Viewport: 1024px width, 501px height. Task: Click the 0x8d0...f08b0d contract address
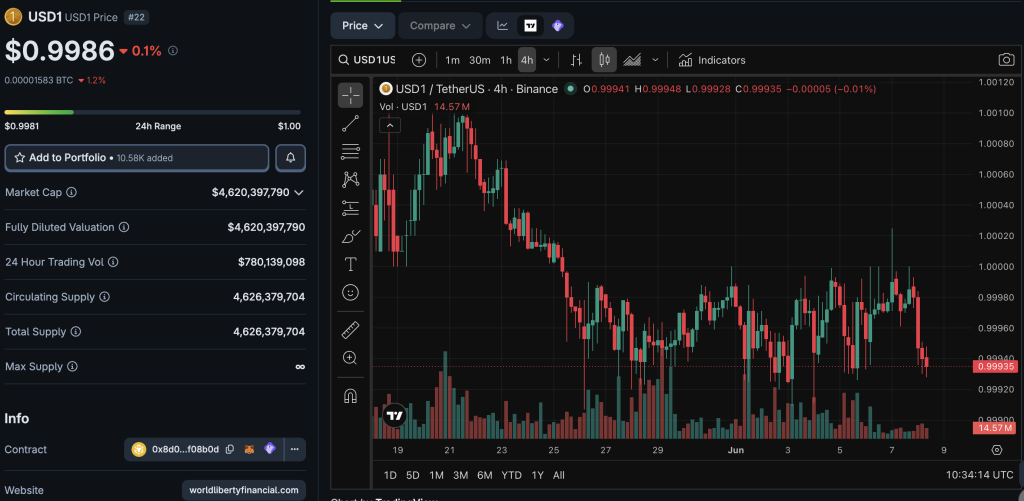185,449
